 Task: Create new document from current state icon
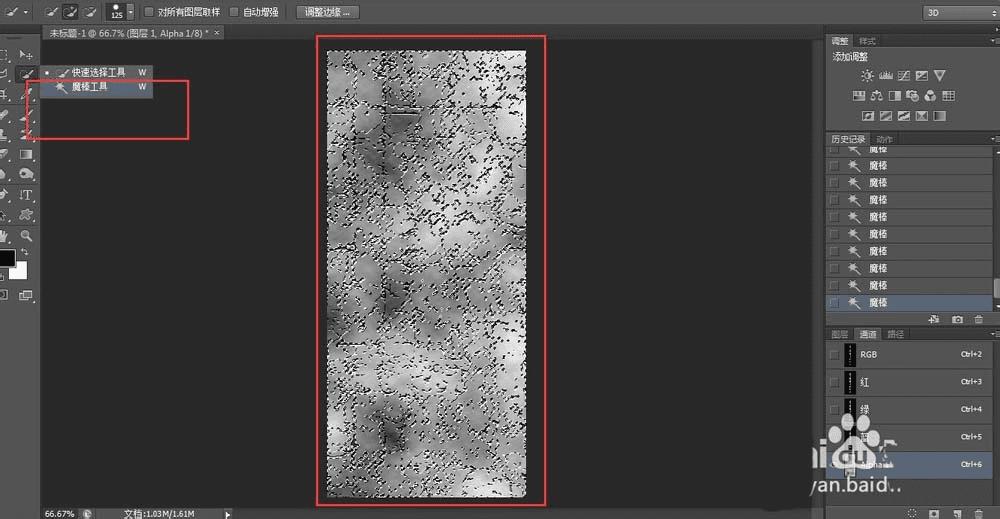pos(934,319)
